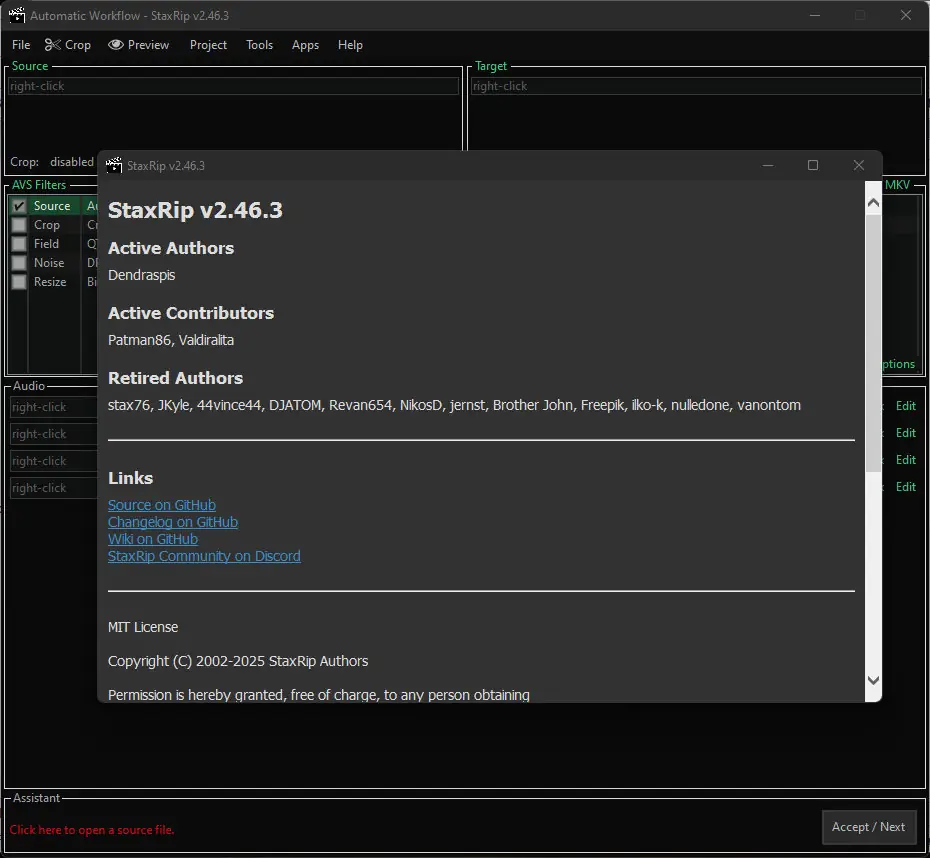The image size is (930, 858).
Task: Open the Changelog on GitHub link
Action: [x=173, y=522]
